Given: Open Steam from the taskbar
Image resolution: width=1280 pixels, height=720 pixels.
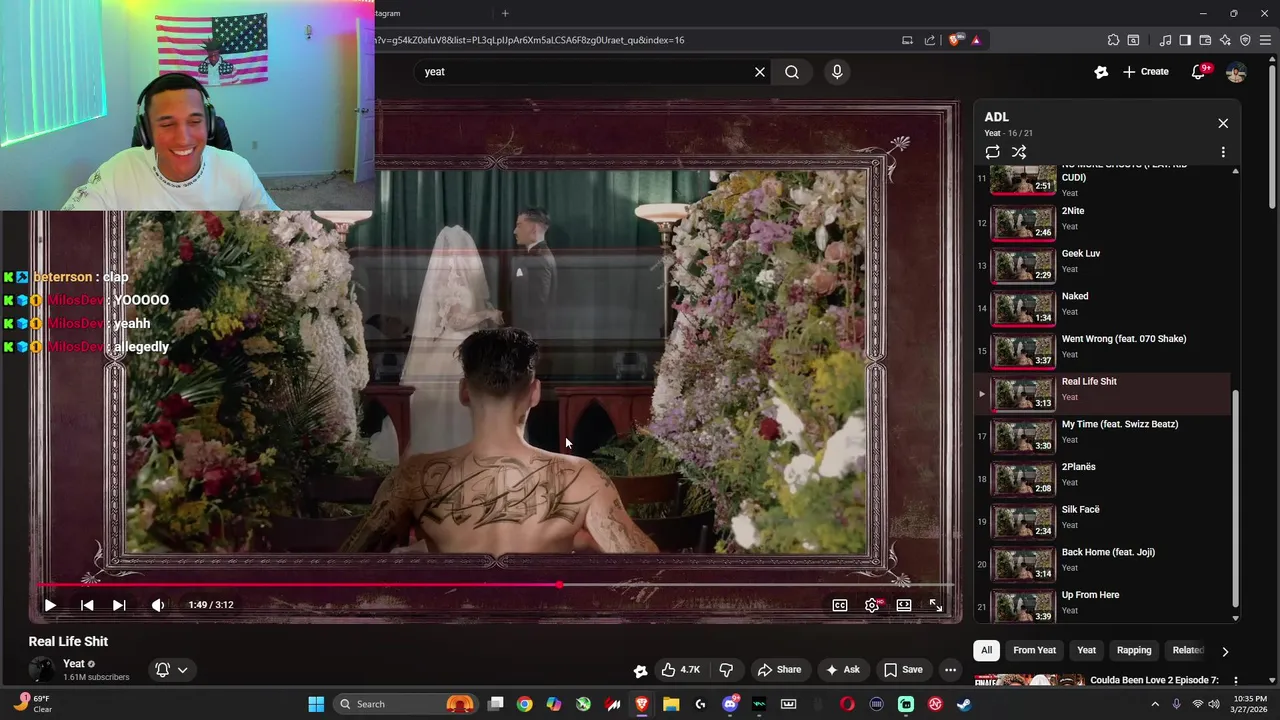Looking at the screenshot, I should (964, 704).
